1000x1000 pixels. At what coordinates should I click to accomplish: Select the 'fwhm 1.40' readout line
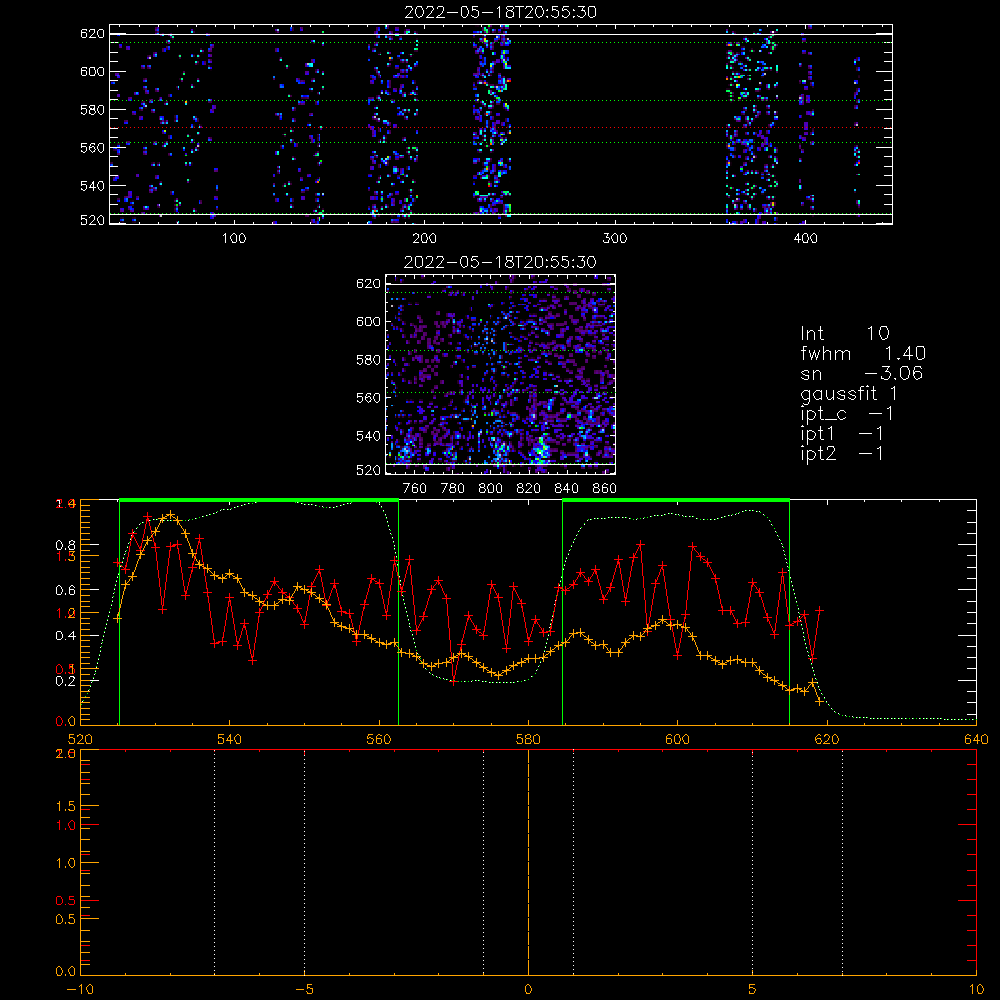pos(863,353)
